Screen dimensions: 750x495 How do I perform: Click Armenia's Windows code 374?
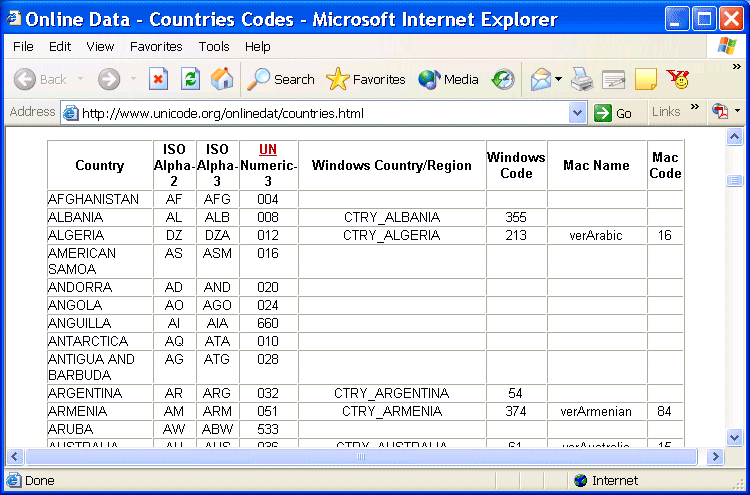516,411
